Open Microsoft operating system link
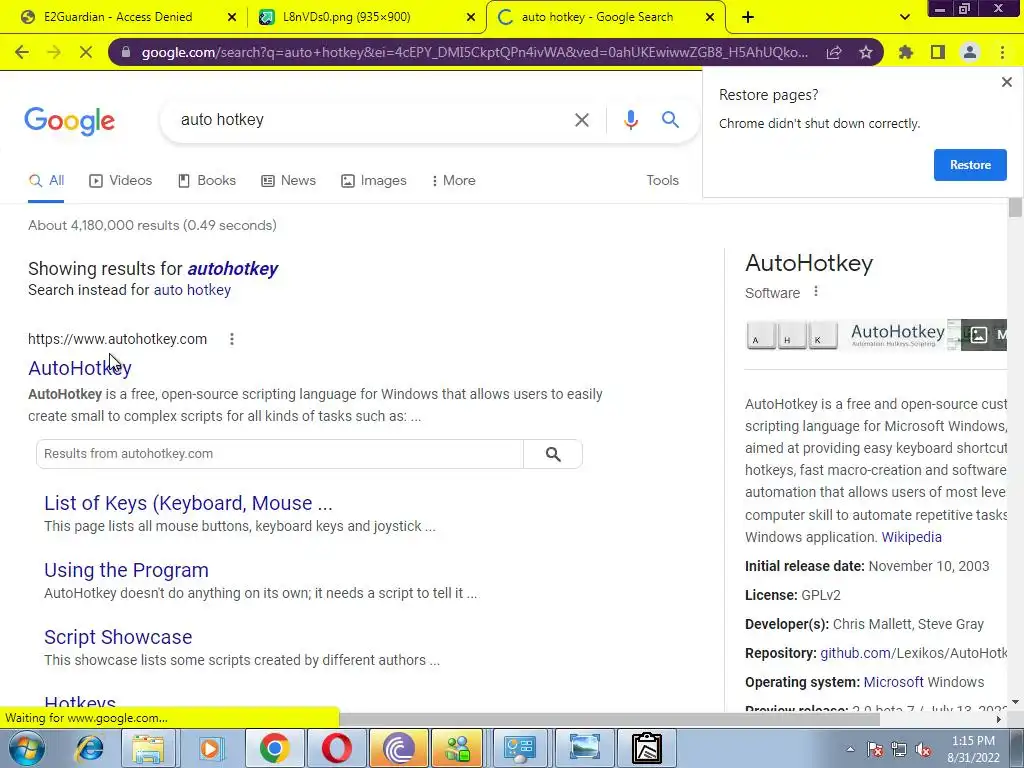The image size is (1024, 768). click(893, 682)
